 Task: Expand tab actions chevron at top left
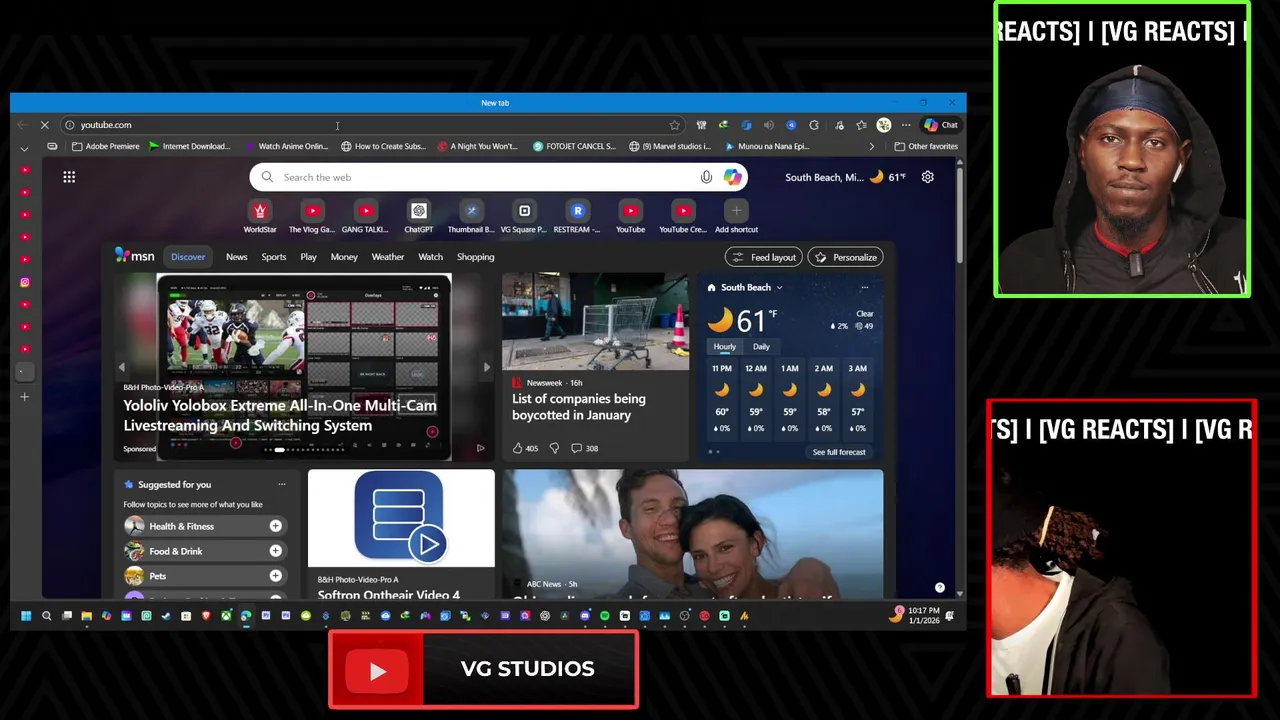tap(24, 148)
